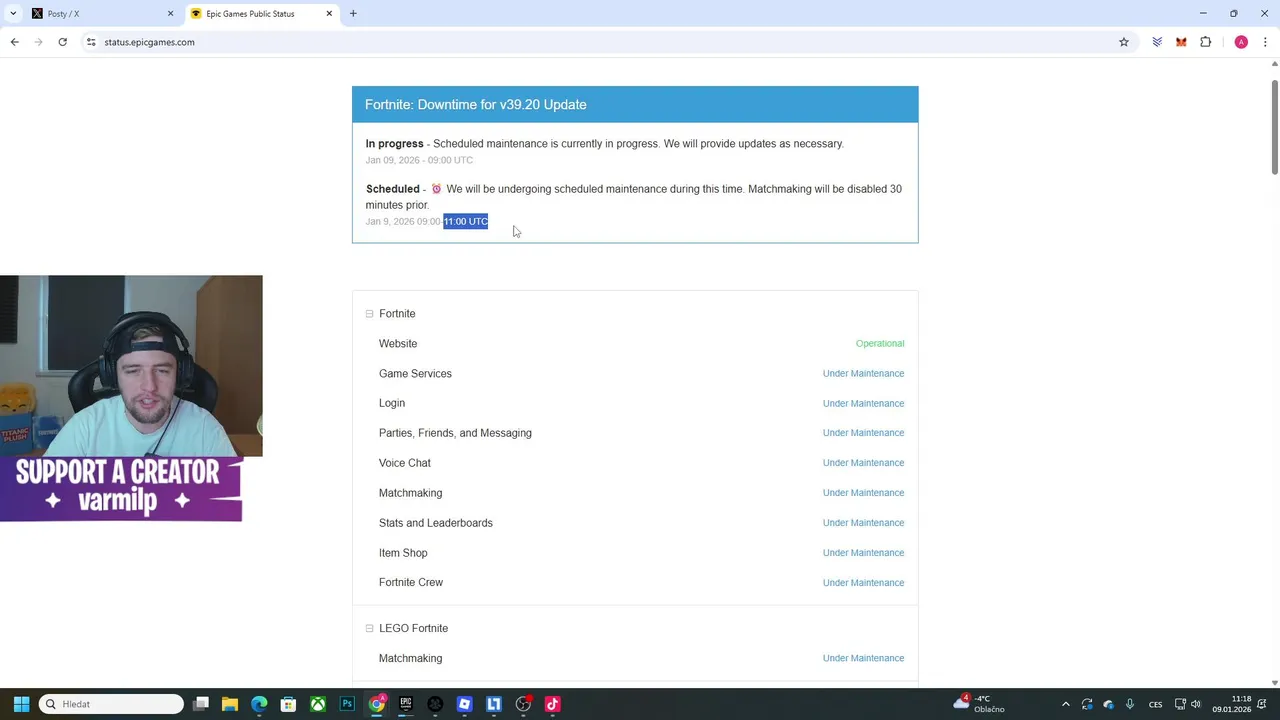Show hidden system tray icons chevron
This screenshot has height=720, width=1280.
point(1065,704)
